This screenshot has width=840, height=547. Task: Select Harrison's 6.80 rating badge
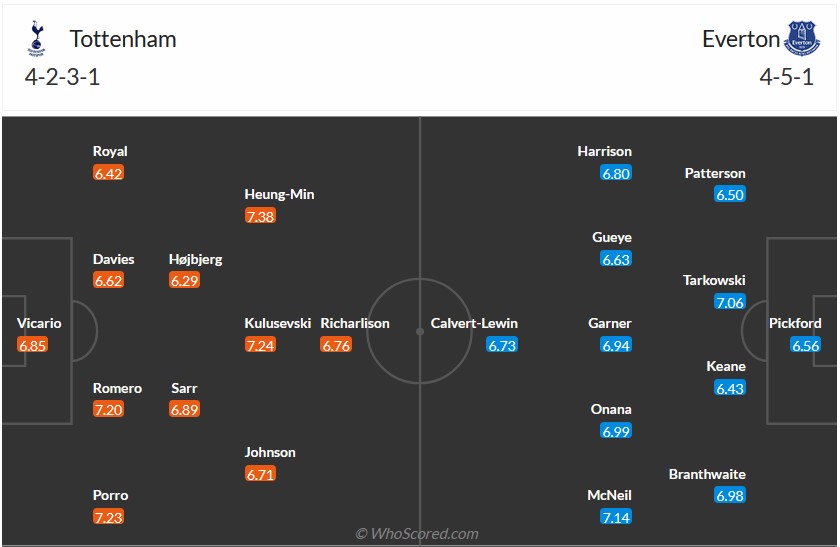[616, 173]
